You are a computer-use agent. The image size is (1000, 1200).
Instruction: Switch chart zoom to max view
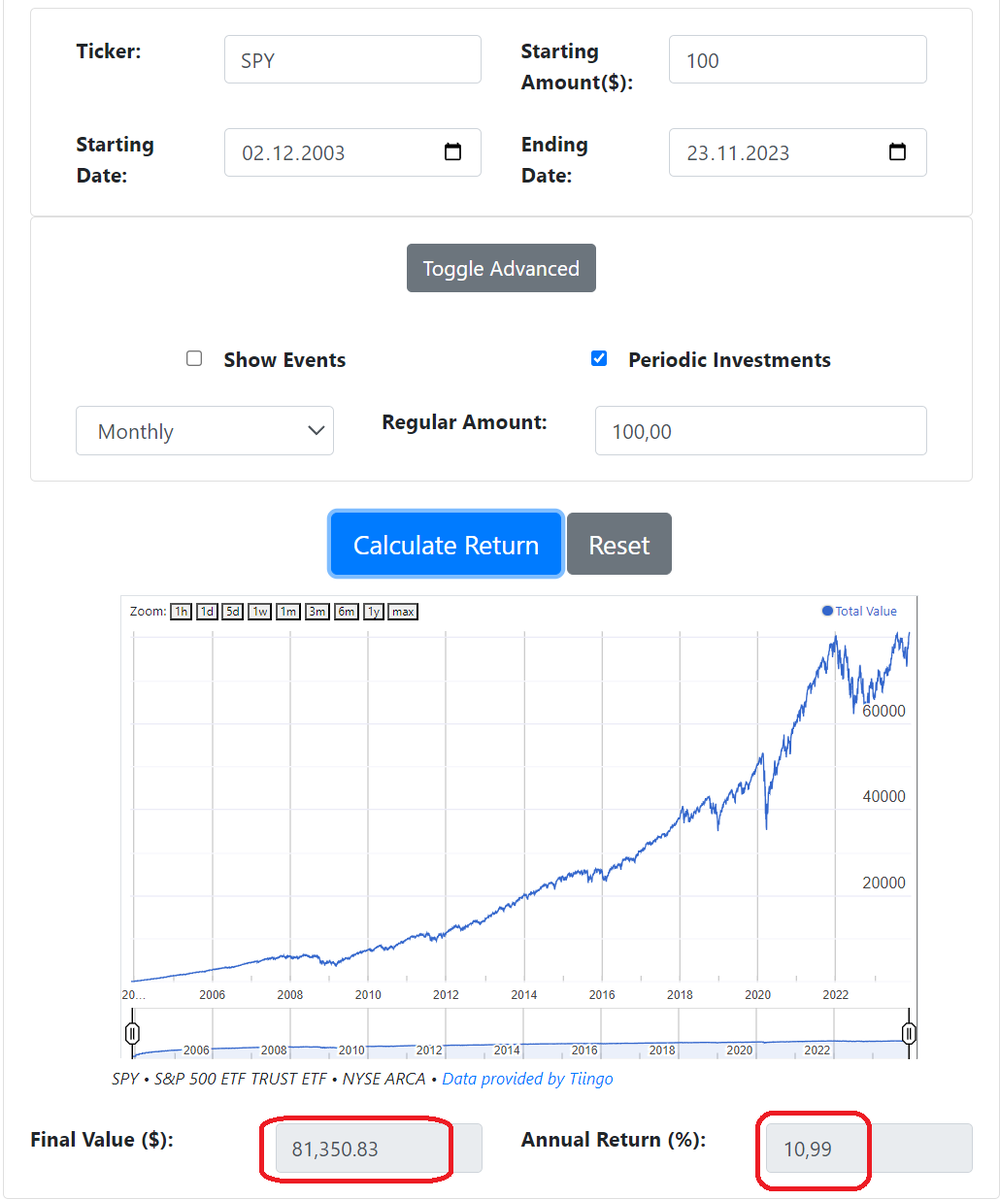[x=401, y=611]
